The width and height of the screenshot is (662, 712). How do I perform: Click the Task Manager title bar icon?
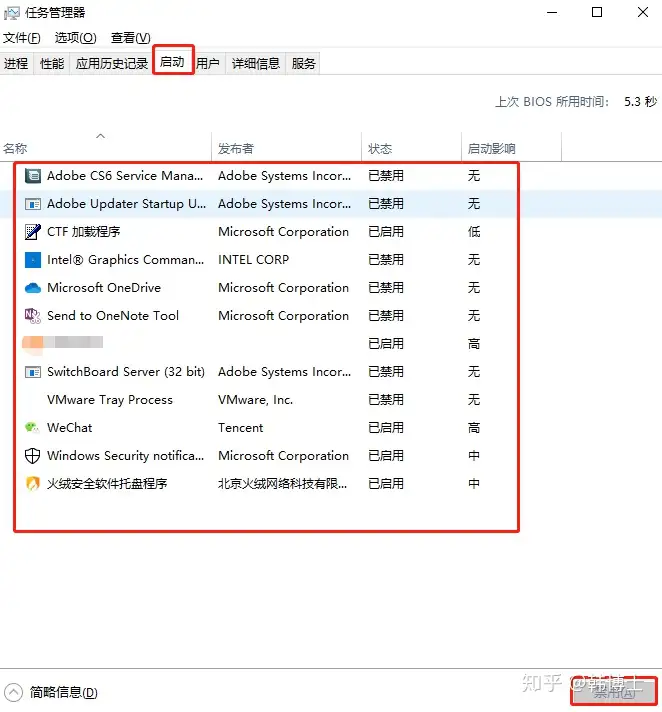click(11, 13)
